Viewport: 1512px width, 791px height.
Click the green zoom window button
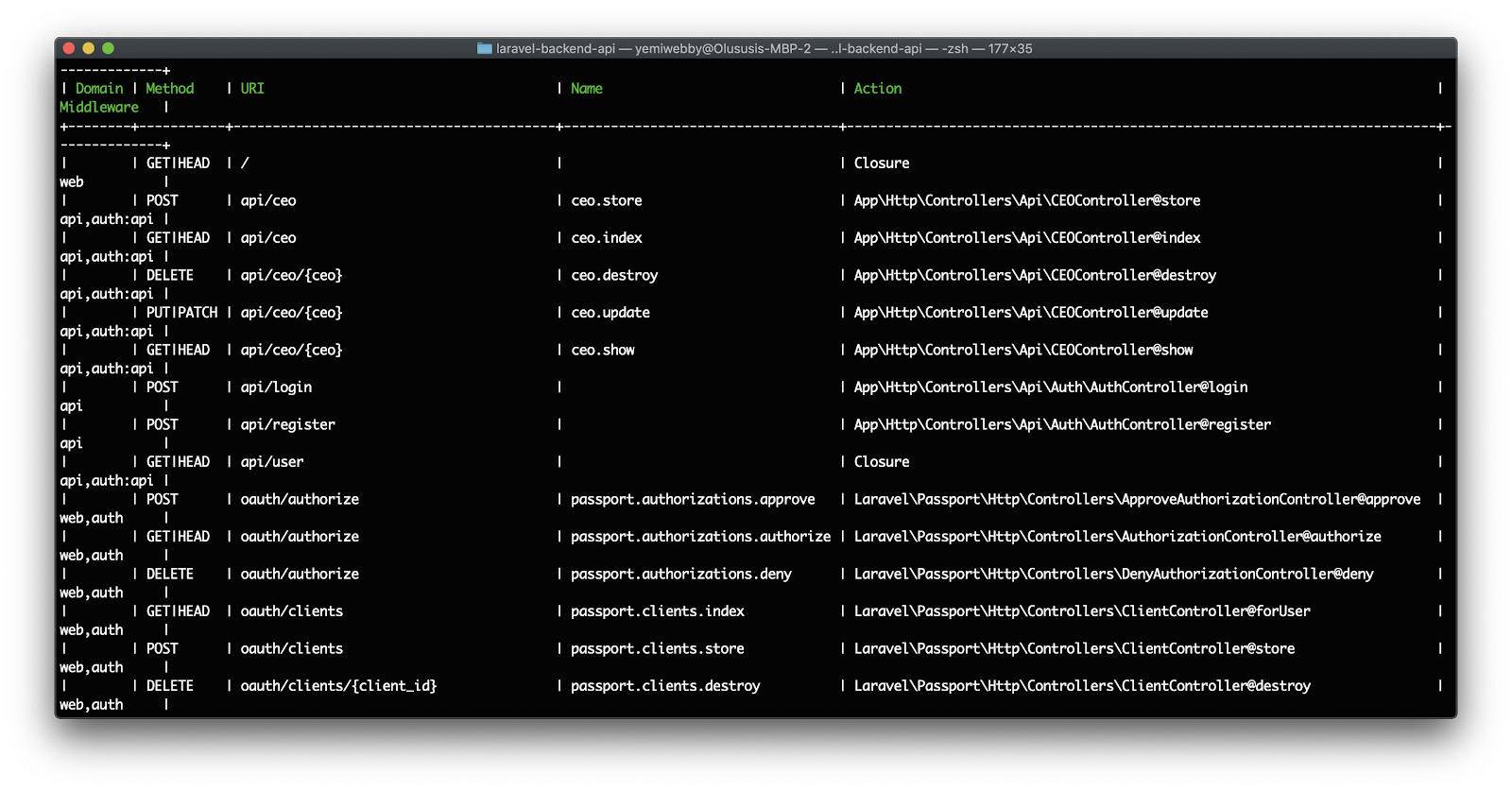click(x=108, y=48)
